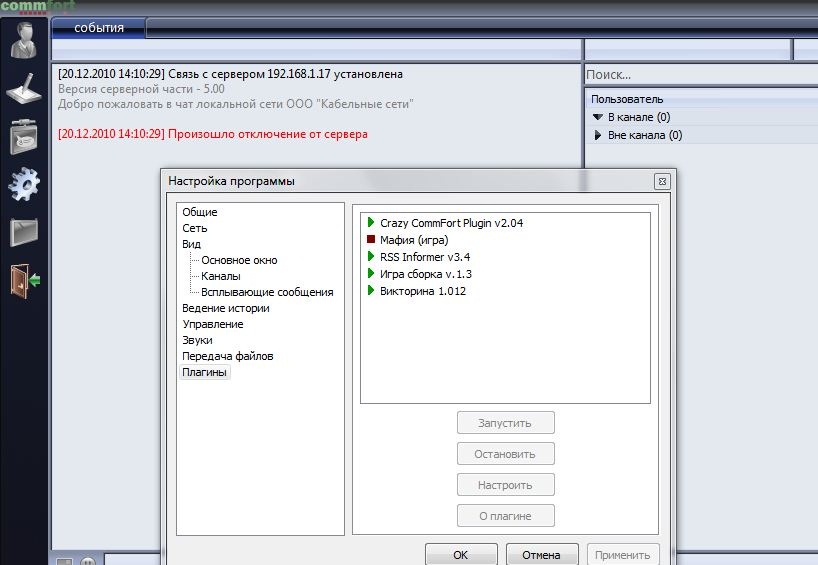
Task: Close the Настройка программы dialog
Action: 661,181
